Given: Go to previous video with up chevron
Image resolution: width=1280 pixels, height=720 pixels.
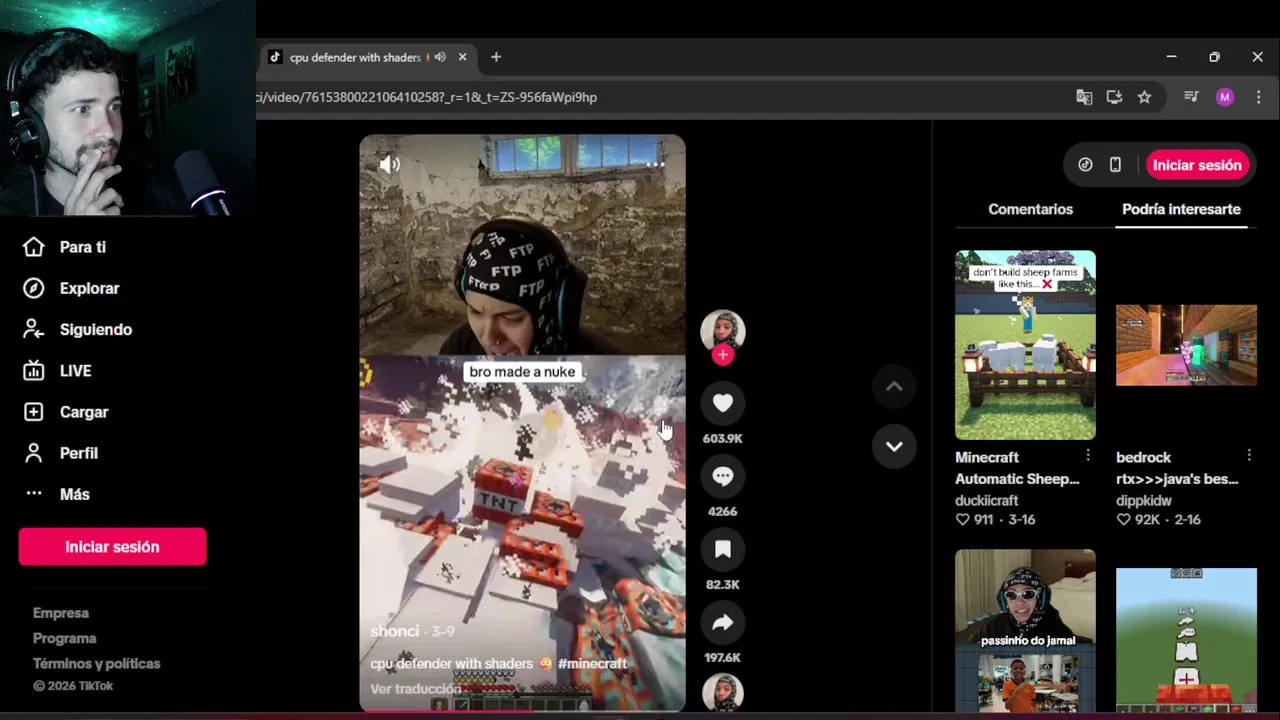Looking at the screenshot, I should [894, 387].
